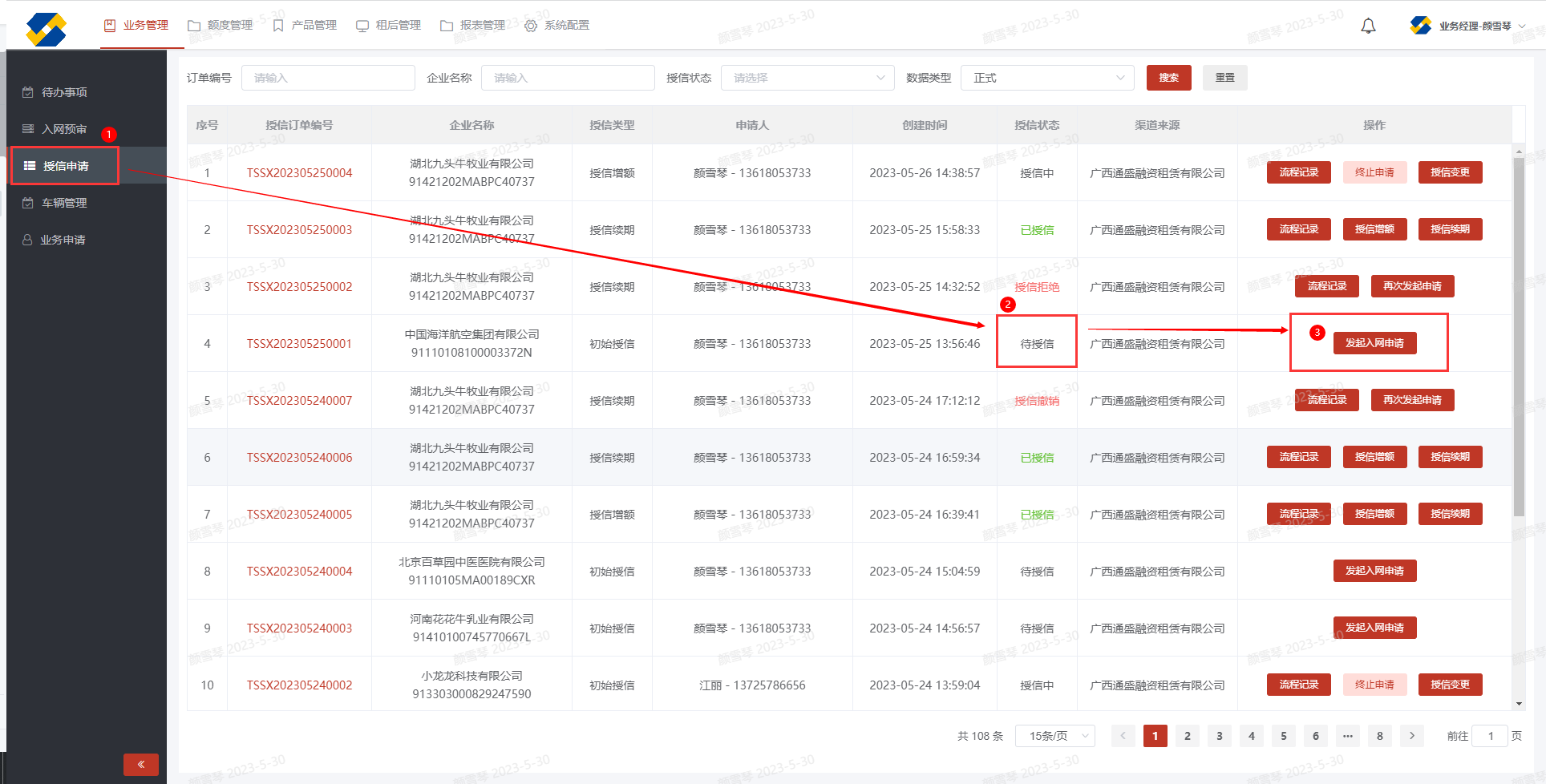Click the 重置 button
Screen dimensions: 1546x784
[1224, 78]
